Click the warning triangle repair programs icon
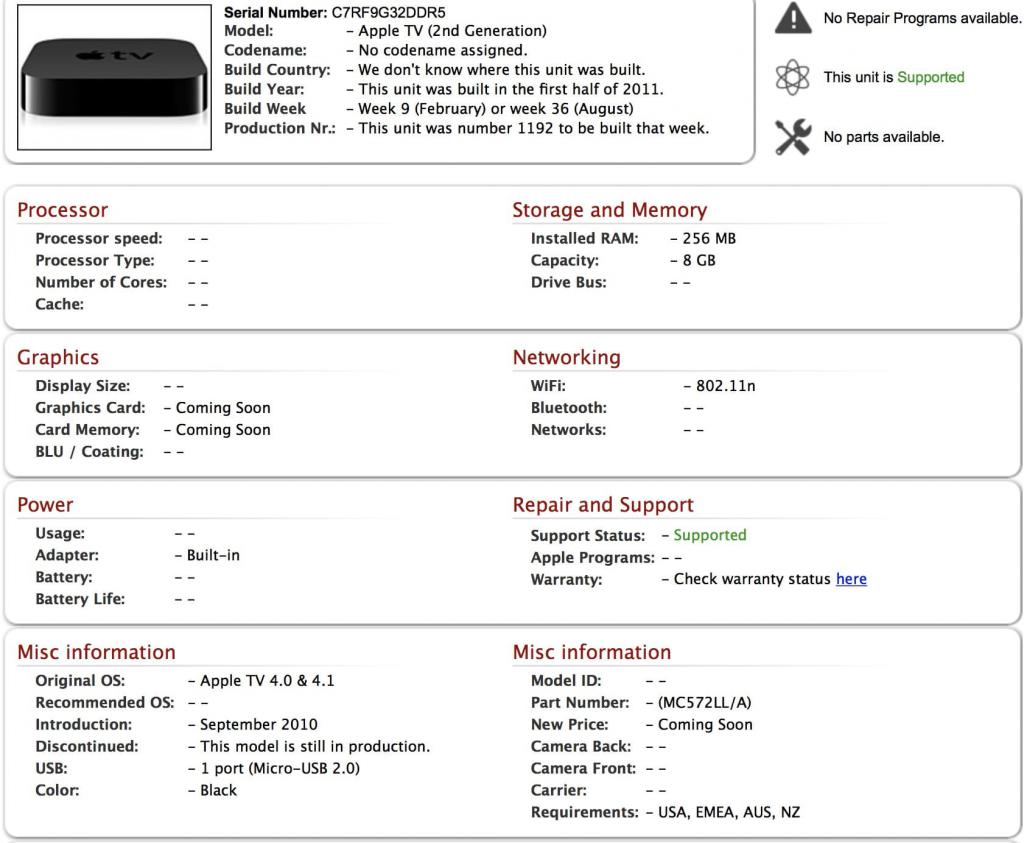This screenshot has width=1024, height=843. pyautogui.click(x=793, y=18)
